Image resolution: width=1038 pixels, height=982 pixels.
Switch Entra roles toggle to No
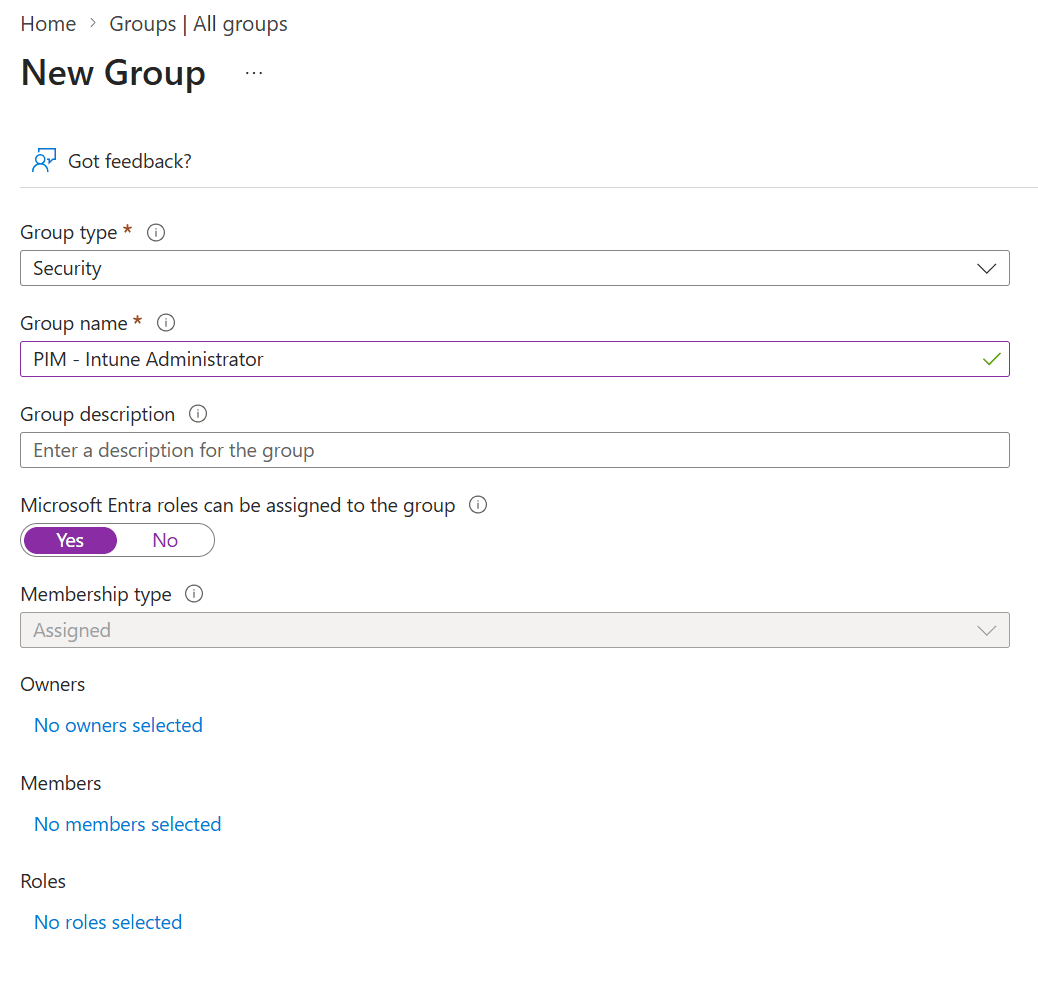(165, 540)
